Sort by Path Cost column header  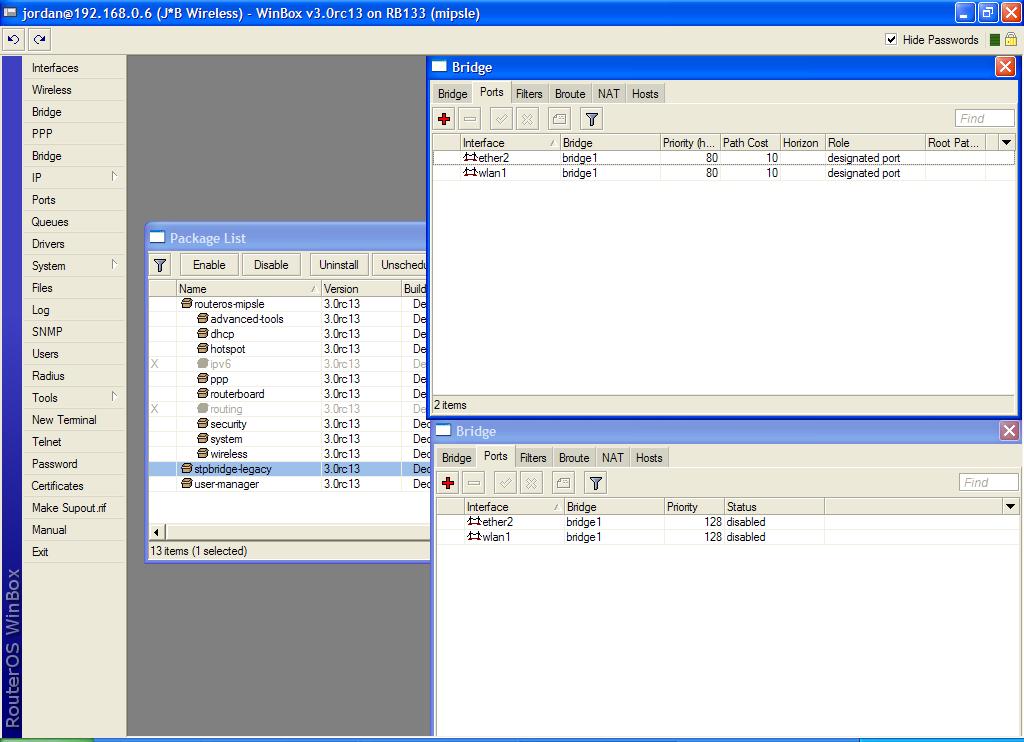tap(750, 142)
